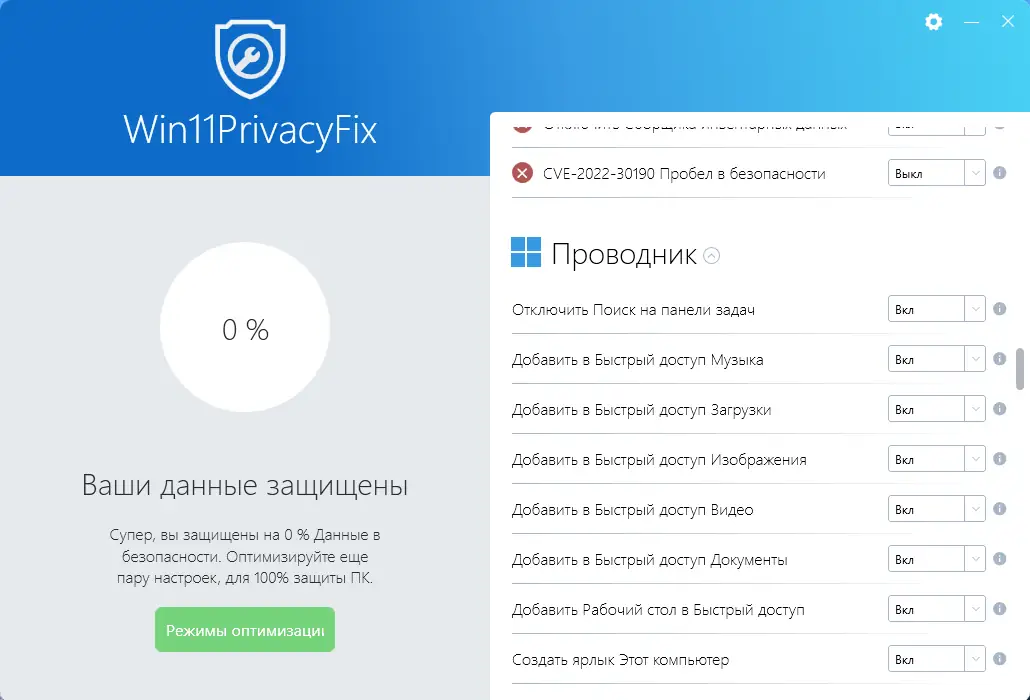The height and width of the screenshot is (700, 1030).
Task: Click the 0% protection progress circle
Action: tap(244, 328)
